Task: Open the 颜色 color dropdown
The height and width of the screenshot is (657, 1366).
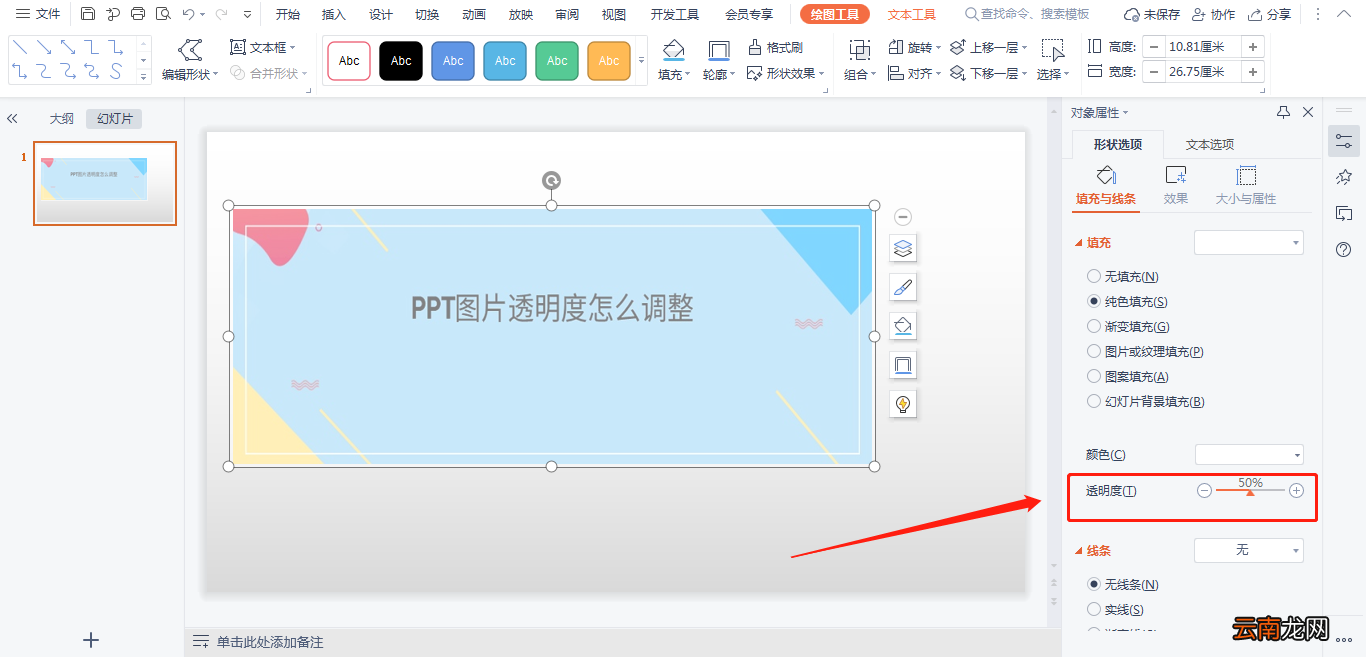Action: pos(1248,454)
